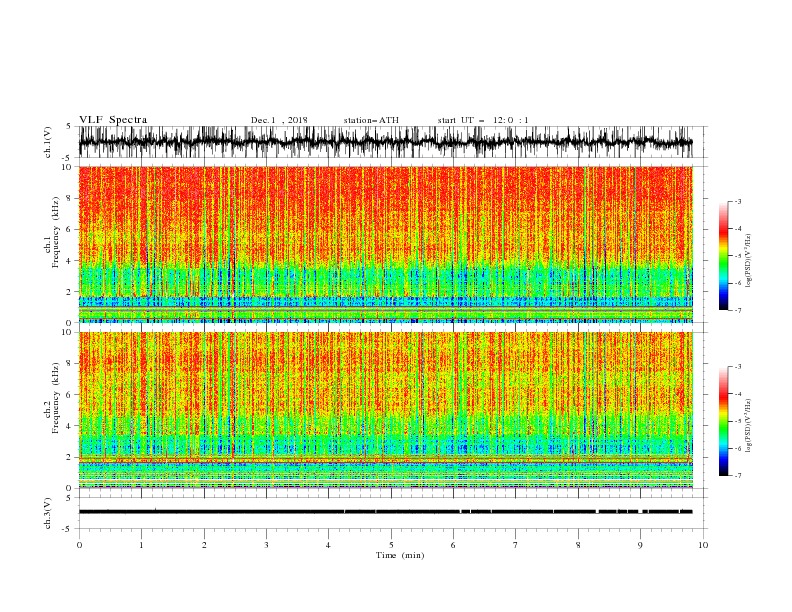Click time axis tick label "0"

coord(79,545)
